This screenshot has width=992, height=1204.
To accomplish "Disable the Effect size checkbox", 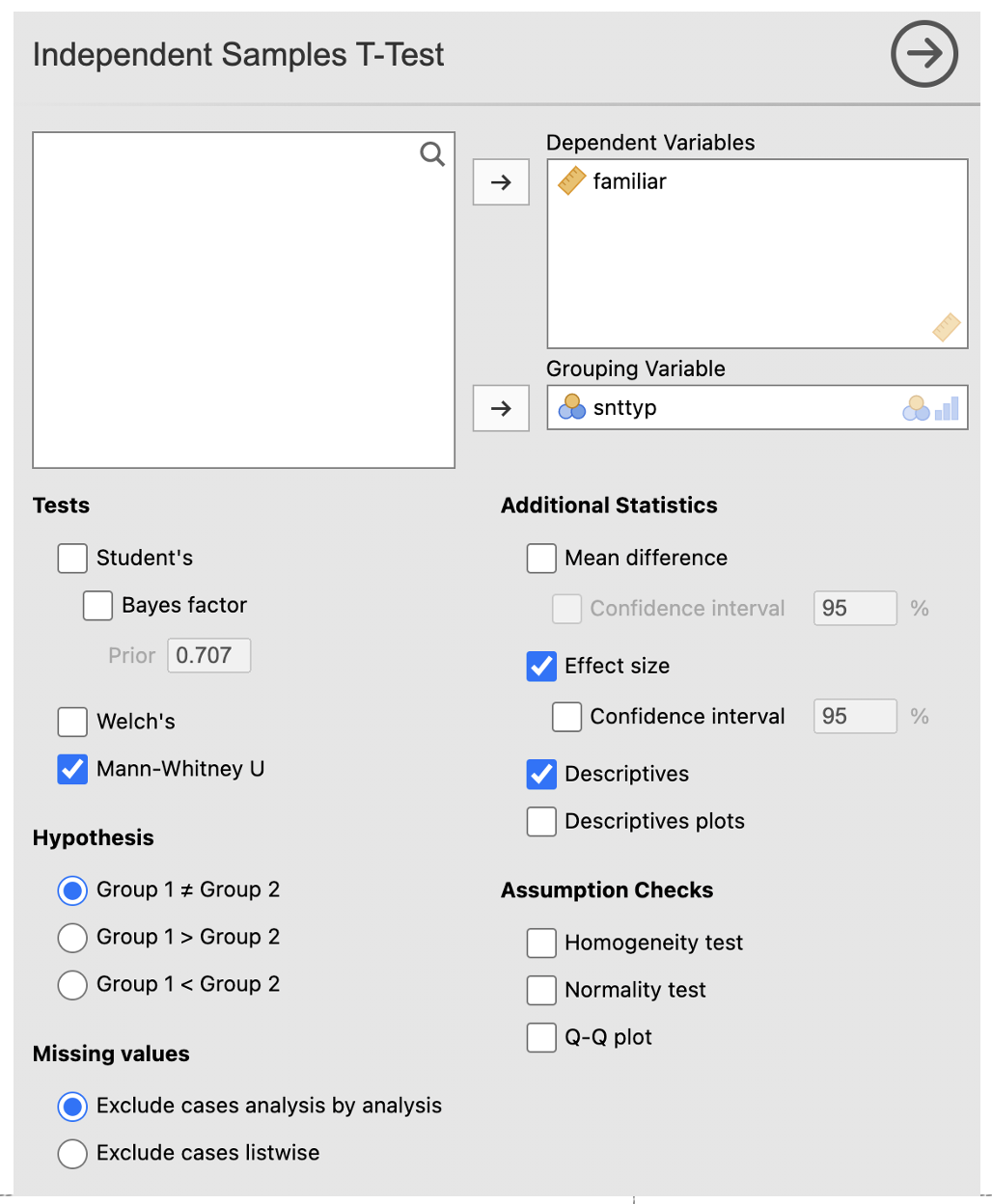I will (541, 666).
